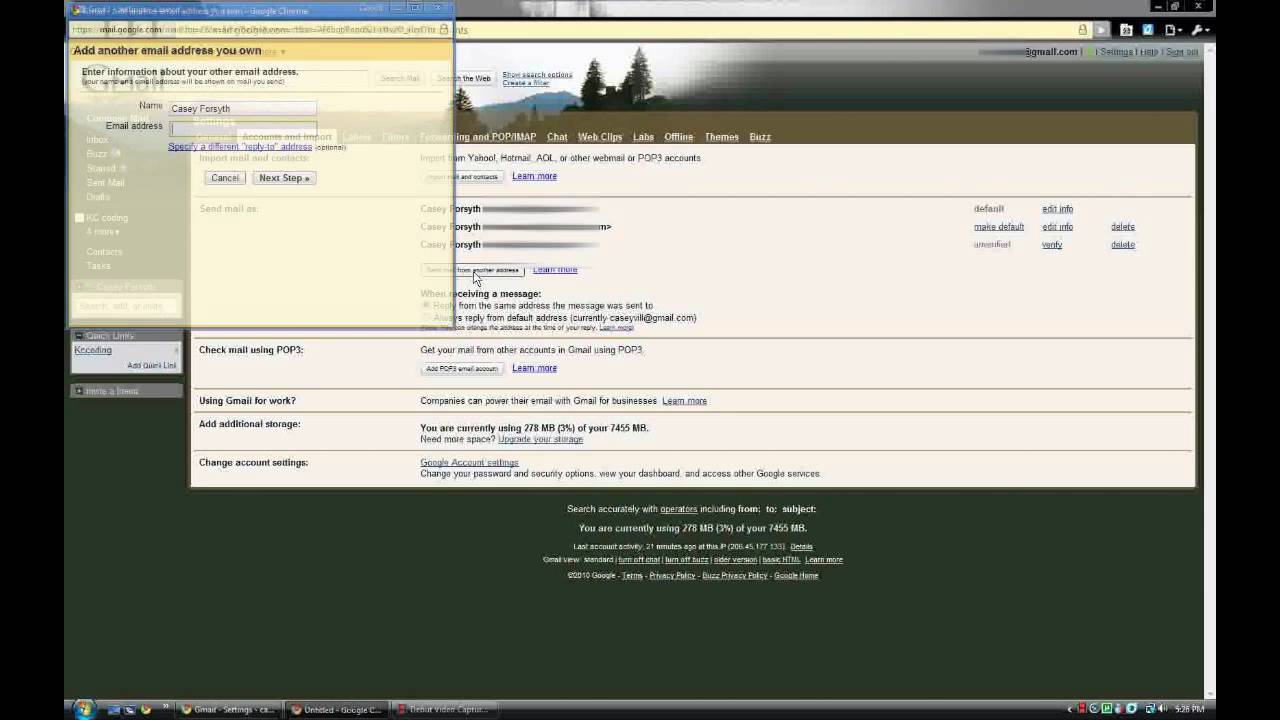The image size is (1280, 720).
Task: Click verify for the unverified address
Action: pyautogui.click(x=1052, y=245)
